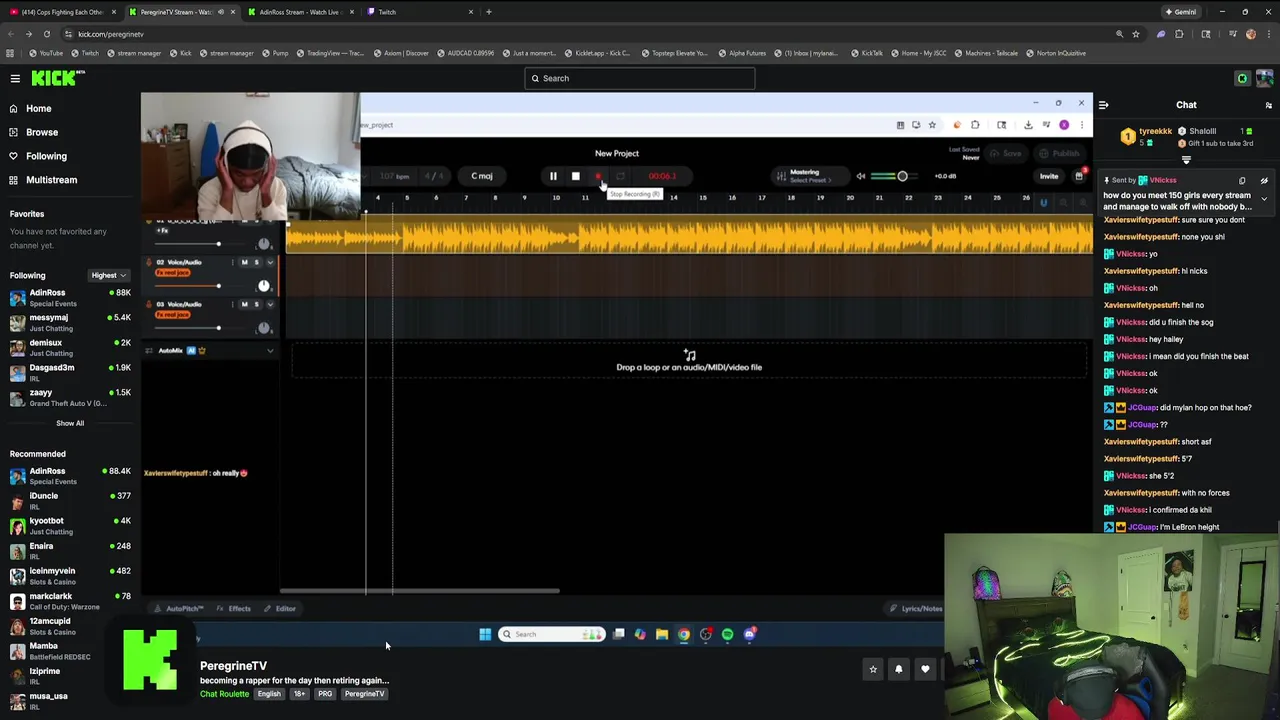This screenshot has height=720, width=1280.
Task: Solo track 02 Voice/Audio
Action: coord(256,262)
